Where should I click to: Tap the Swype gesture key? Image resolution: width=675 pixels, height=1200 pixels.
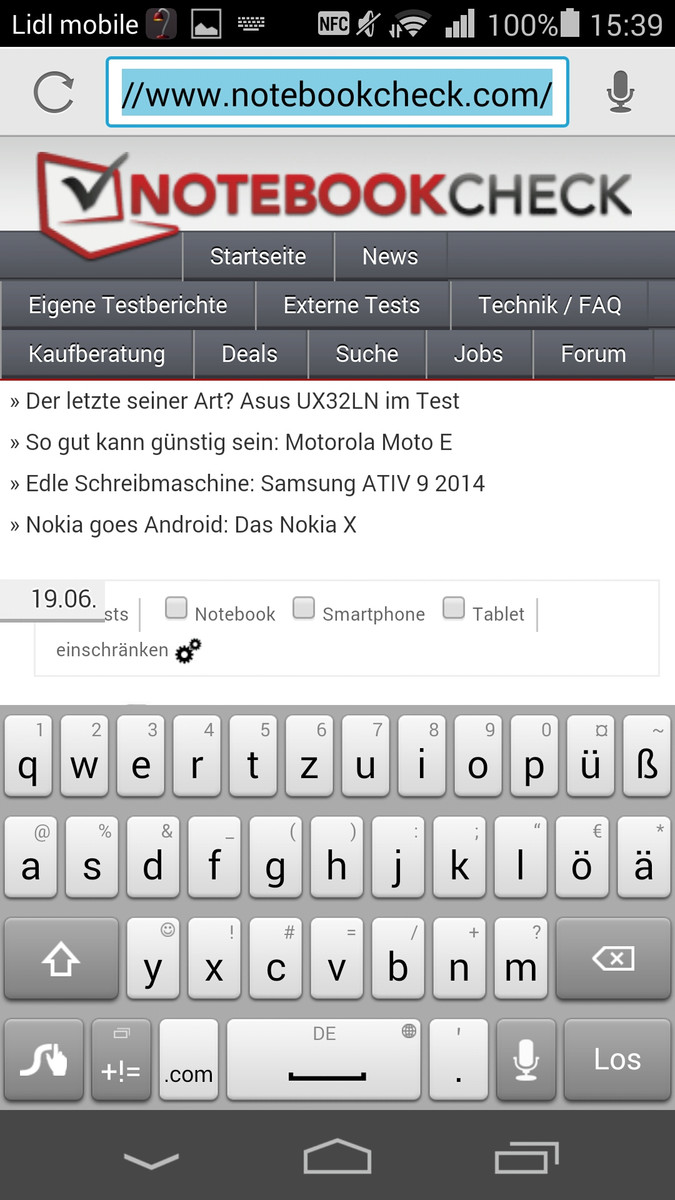[x=43, y=1060]
